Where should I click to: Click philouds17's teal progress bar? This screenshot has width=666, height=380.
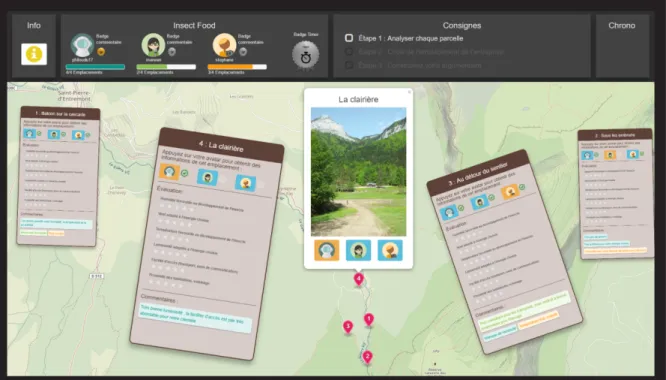(x=95, y=67)
